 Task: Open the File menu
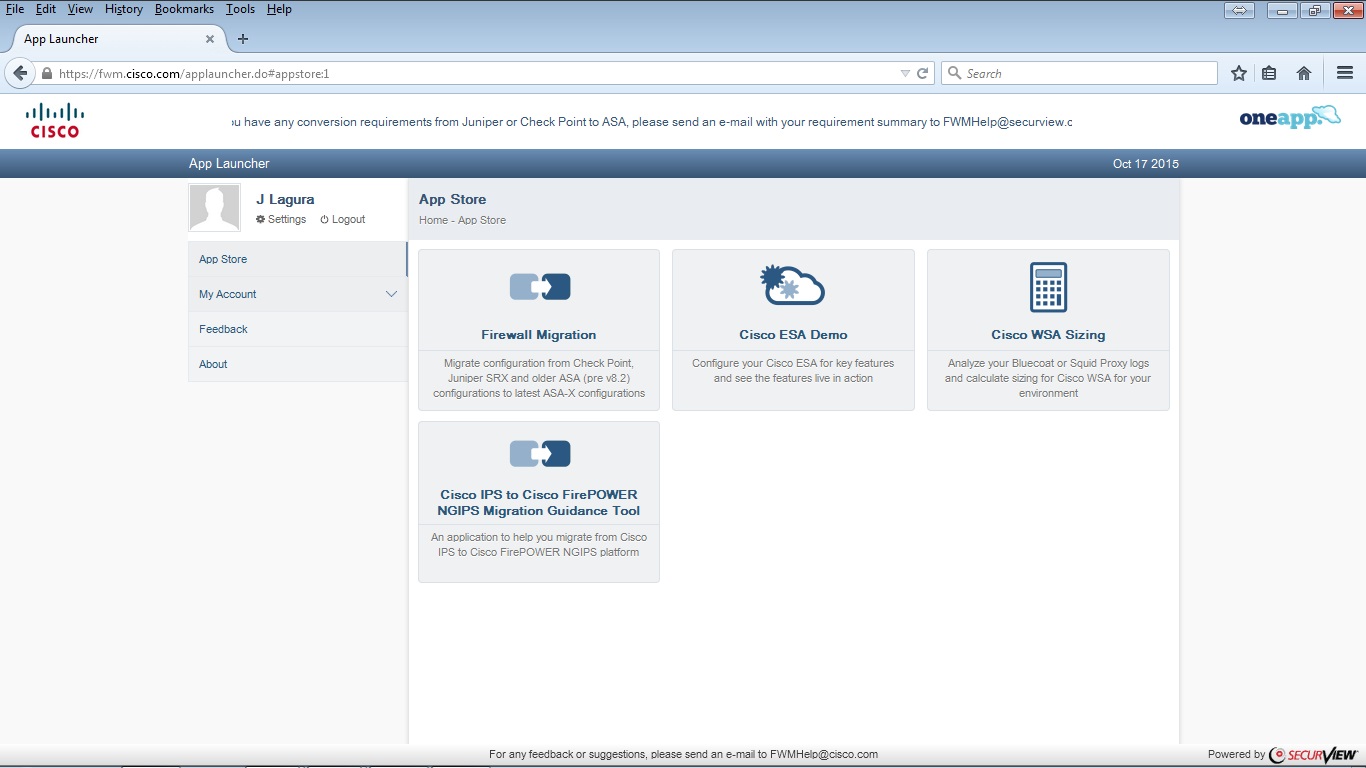pyautogui.click(x=15, y=9)
